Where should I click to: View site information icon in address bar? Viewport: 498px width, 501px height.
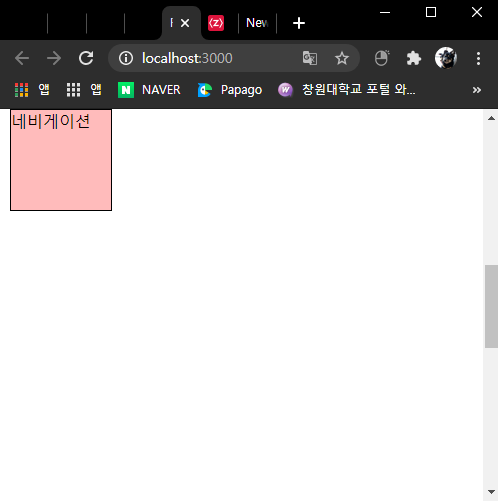pos(126,58)
